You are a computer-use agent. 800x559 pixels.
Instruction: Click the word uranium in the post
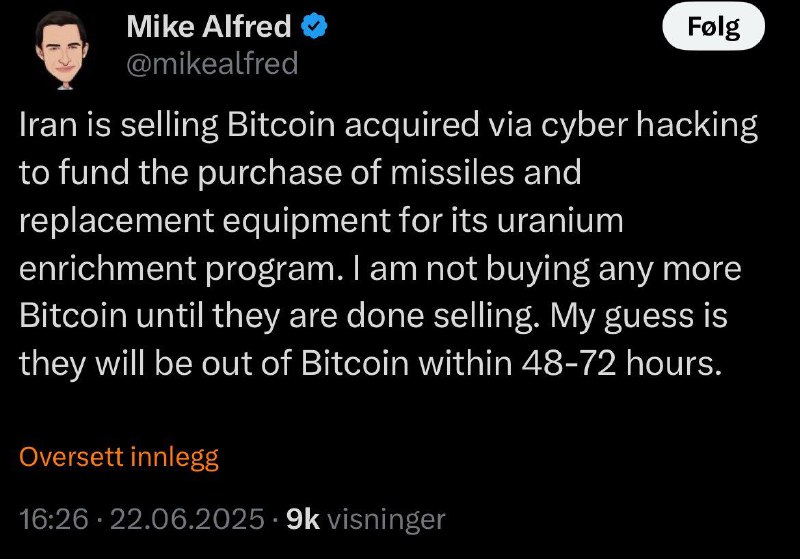point(560,221)
